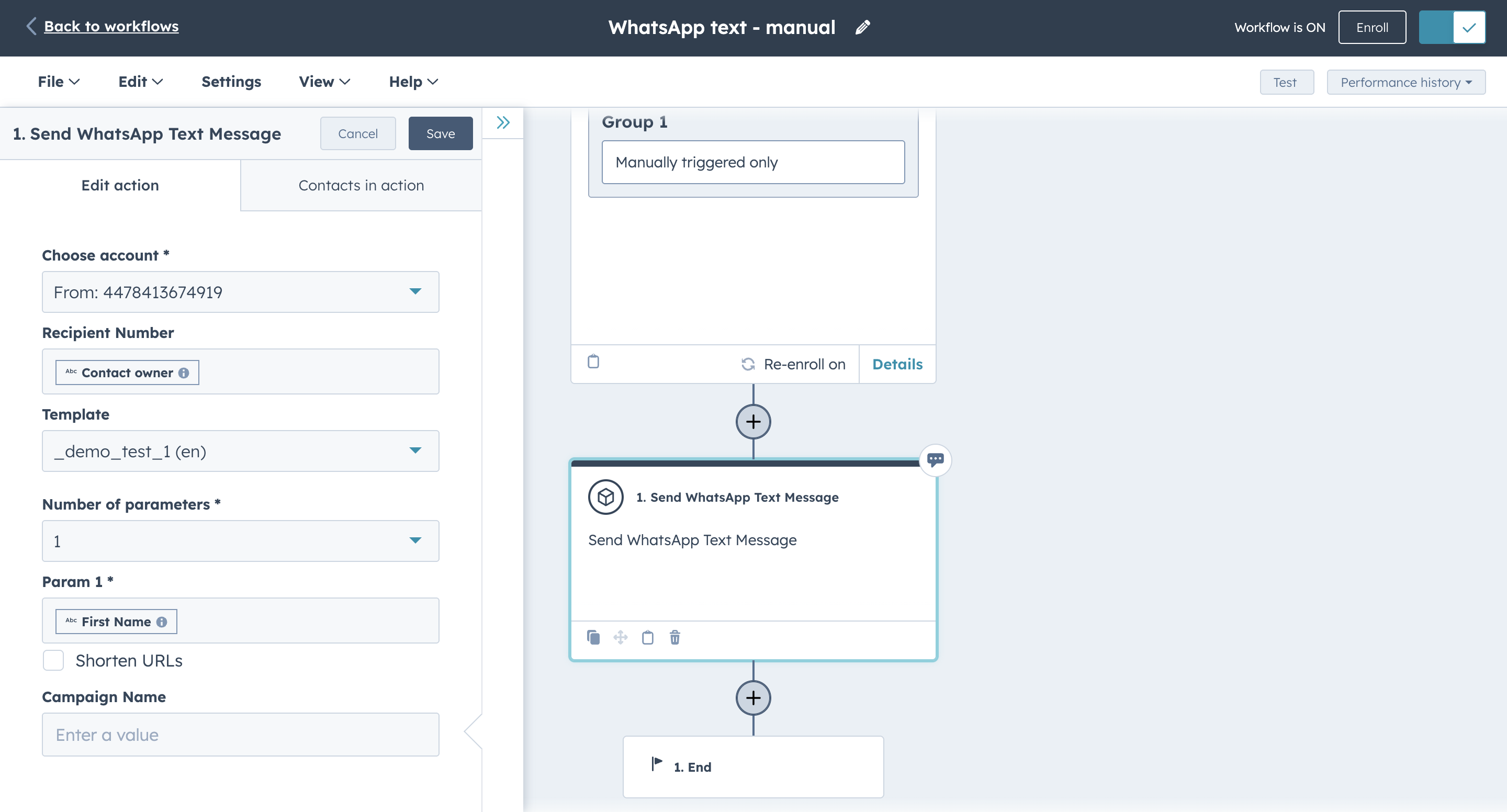This screenshot has width=1507, height=812.
Task: Click the flag icon on End step
Action: click(657, 763)
